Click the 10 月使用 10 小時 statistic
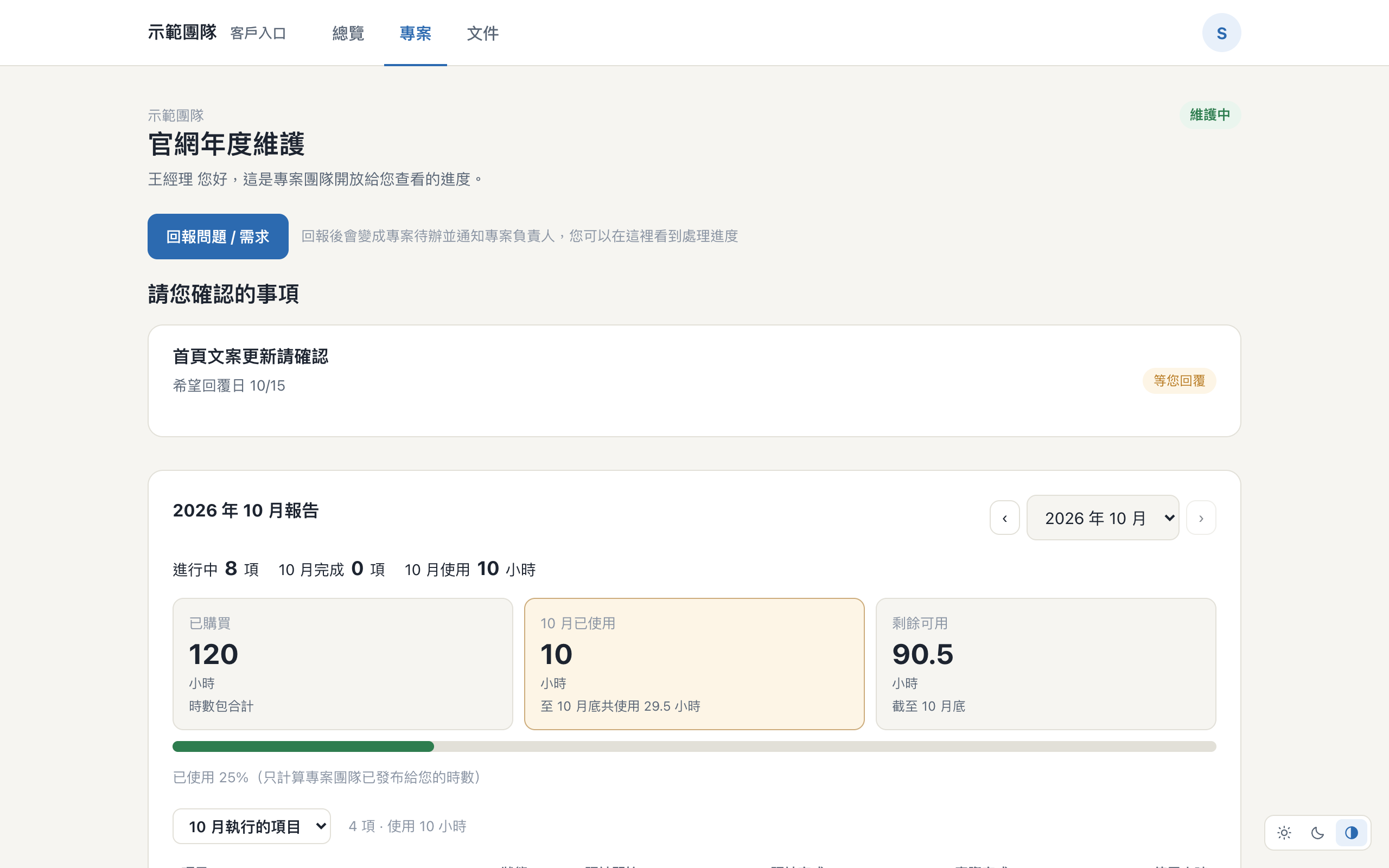Screen dimensions: 1389x868 click(470, 569)
